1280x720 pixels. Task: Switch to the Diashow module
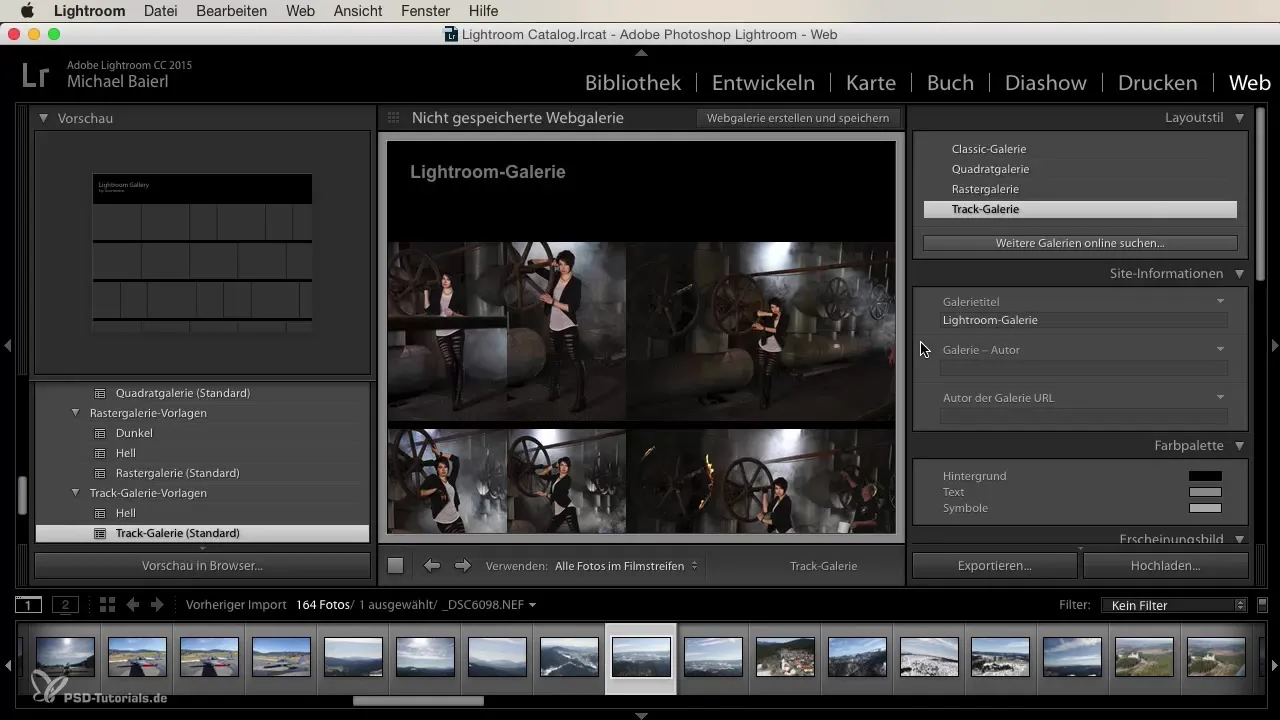click(x=1046, y=83)
